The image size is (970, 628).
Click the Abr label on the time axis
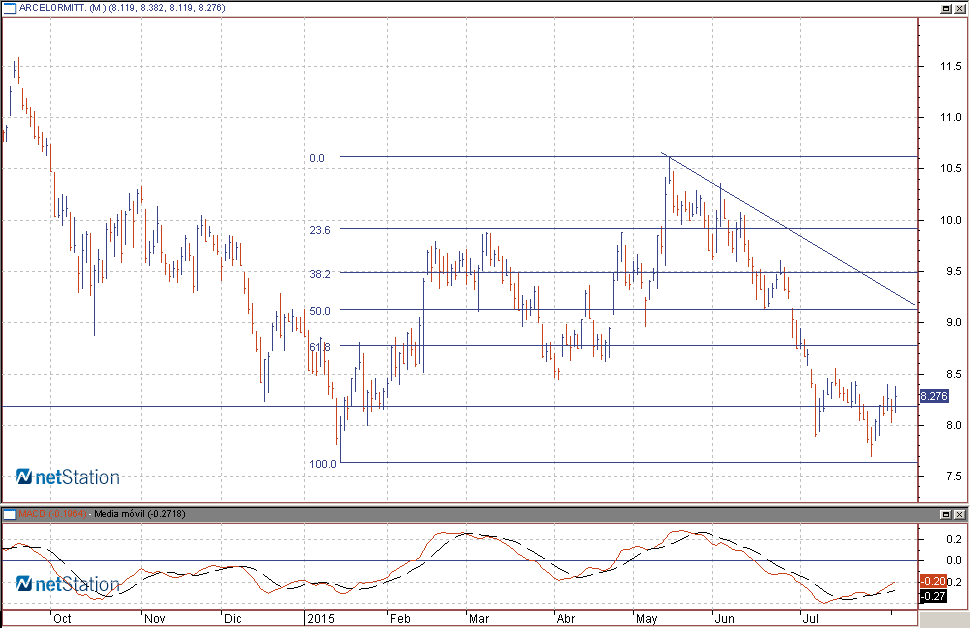coord(566,618)
